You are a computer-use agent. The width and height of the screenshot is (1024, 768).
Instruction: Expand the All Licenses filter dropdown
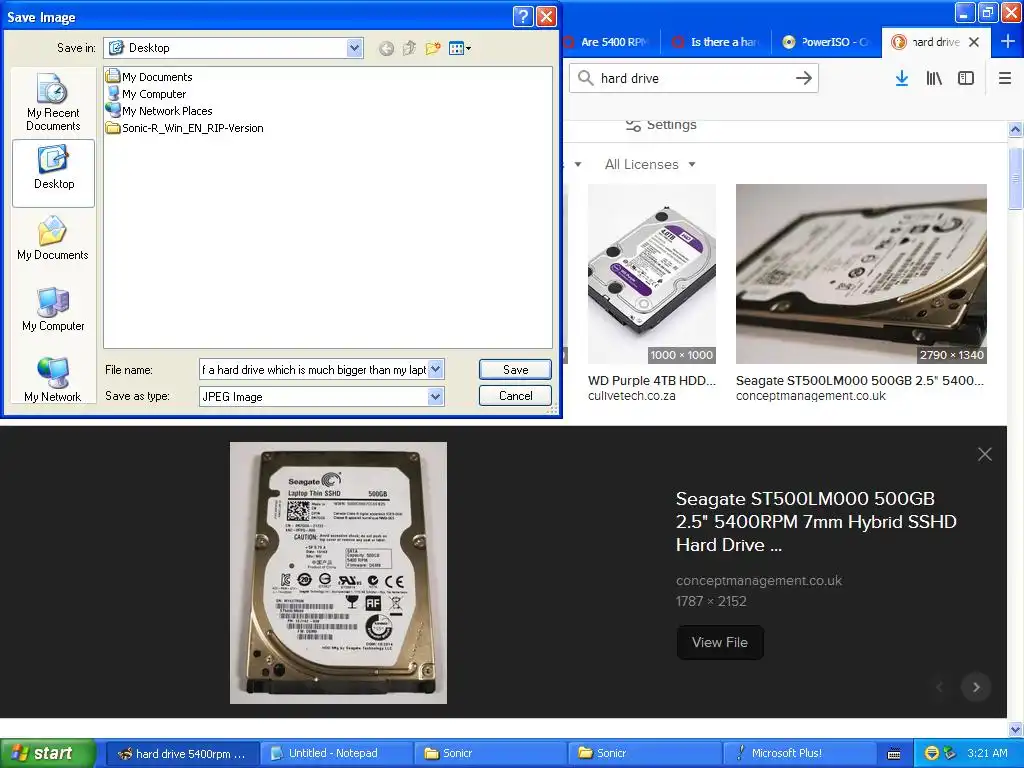[650, 165]
